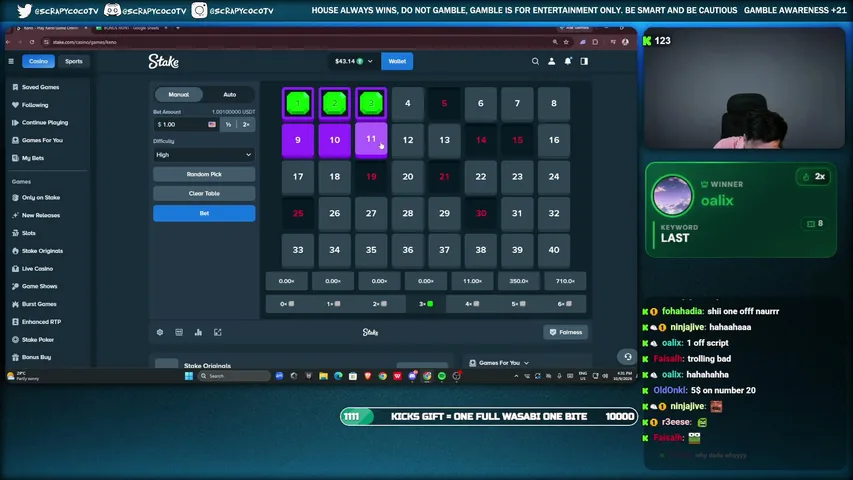Open the Fairness button
This screenshot has width=853, height=480.
pyautogui.click(x=566, y=332)
